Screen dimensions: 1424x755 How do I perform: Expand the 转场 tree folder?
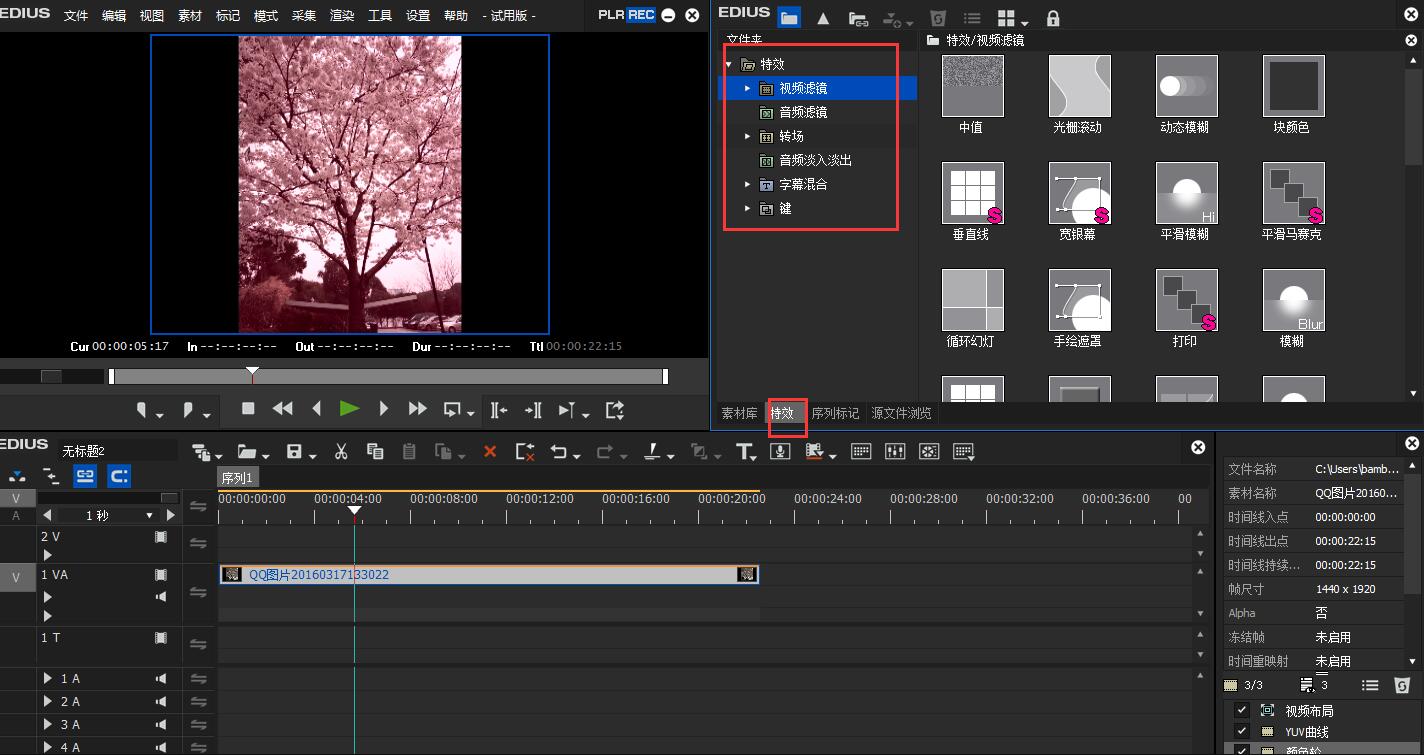tap(747, 136)
